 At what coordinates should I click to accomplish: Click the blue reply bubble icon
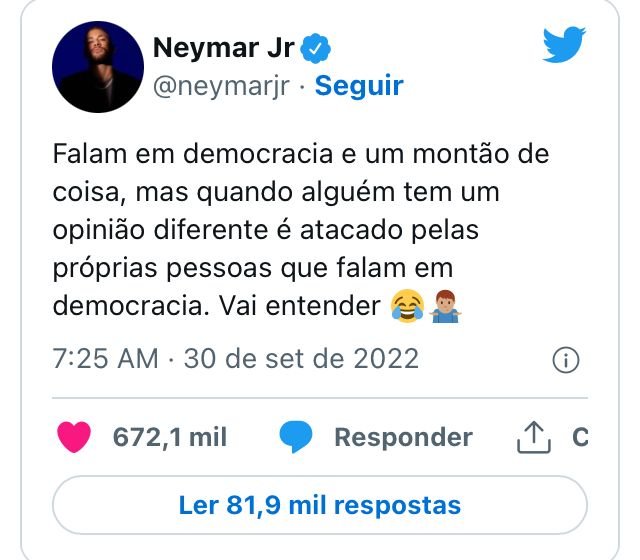point(296,437)
